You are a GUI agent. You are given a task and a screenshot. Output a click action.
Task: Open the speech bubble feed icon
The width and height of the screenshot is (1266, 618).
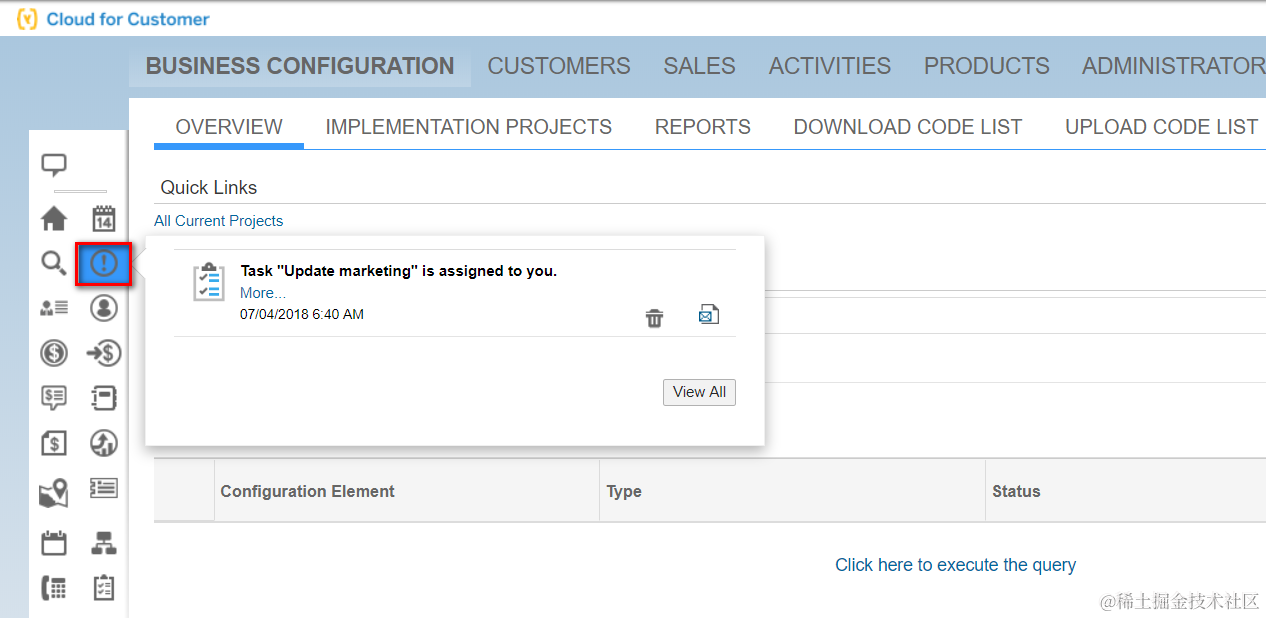(x=54, y=165)
